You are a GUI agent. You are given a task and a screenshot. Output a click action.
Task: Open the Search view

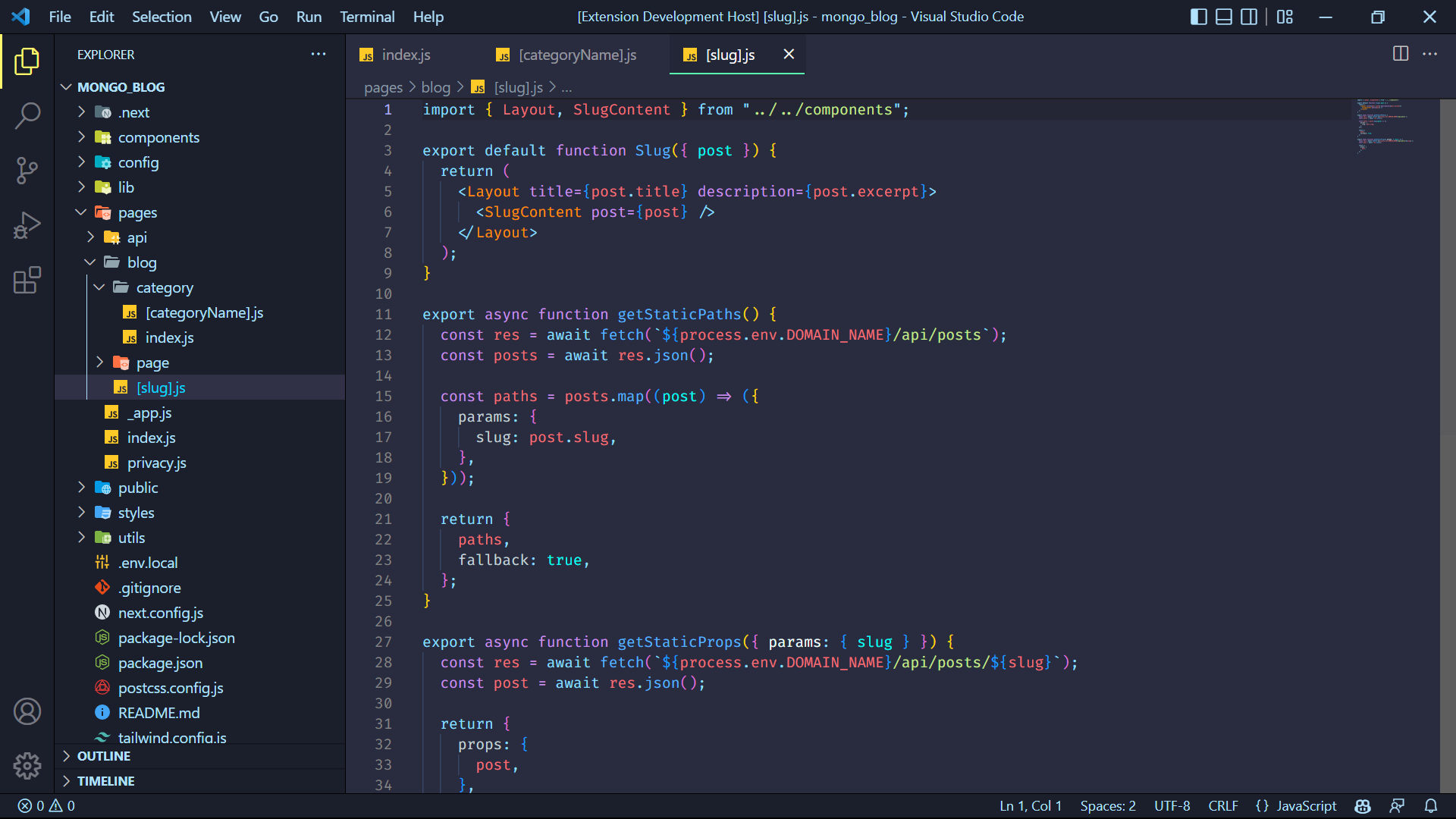point(27,116)
